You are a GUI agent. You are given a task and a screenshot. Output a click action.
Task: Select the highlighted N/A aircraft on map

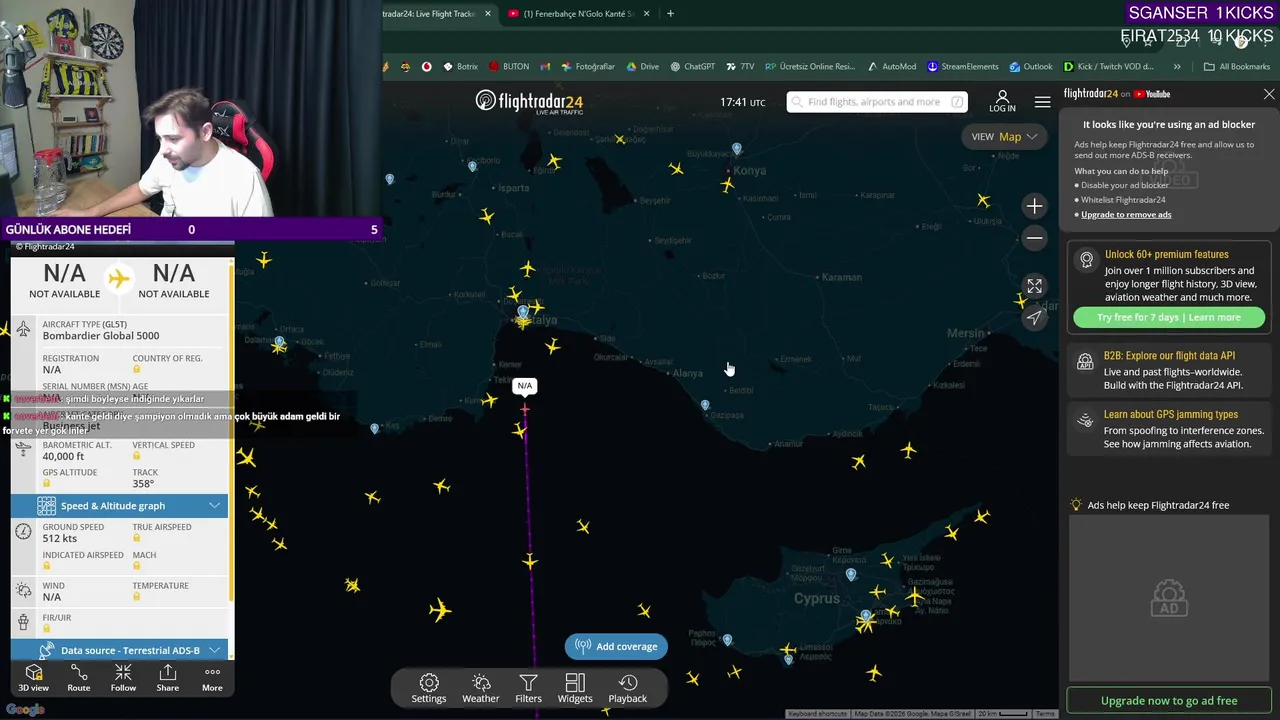click(x=525, y=409)
